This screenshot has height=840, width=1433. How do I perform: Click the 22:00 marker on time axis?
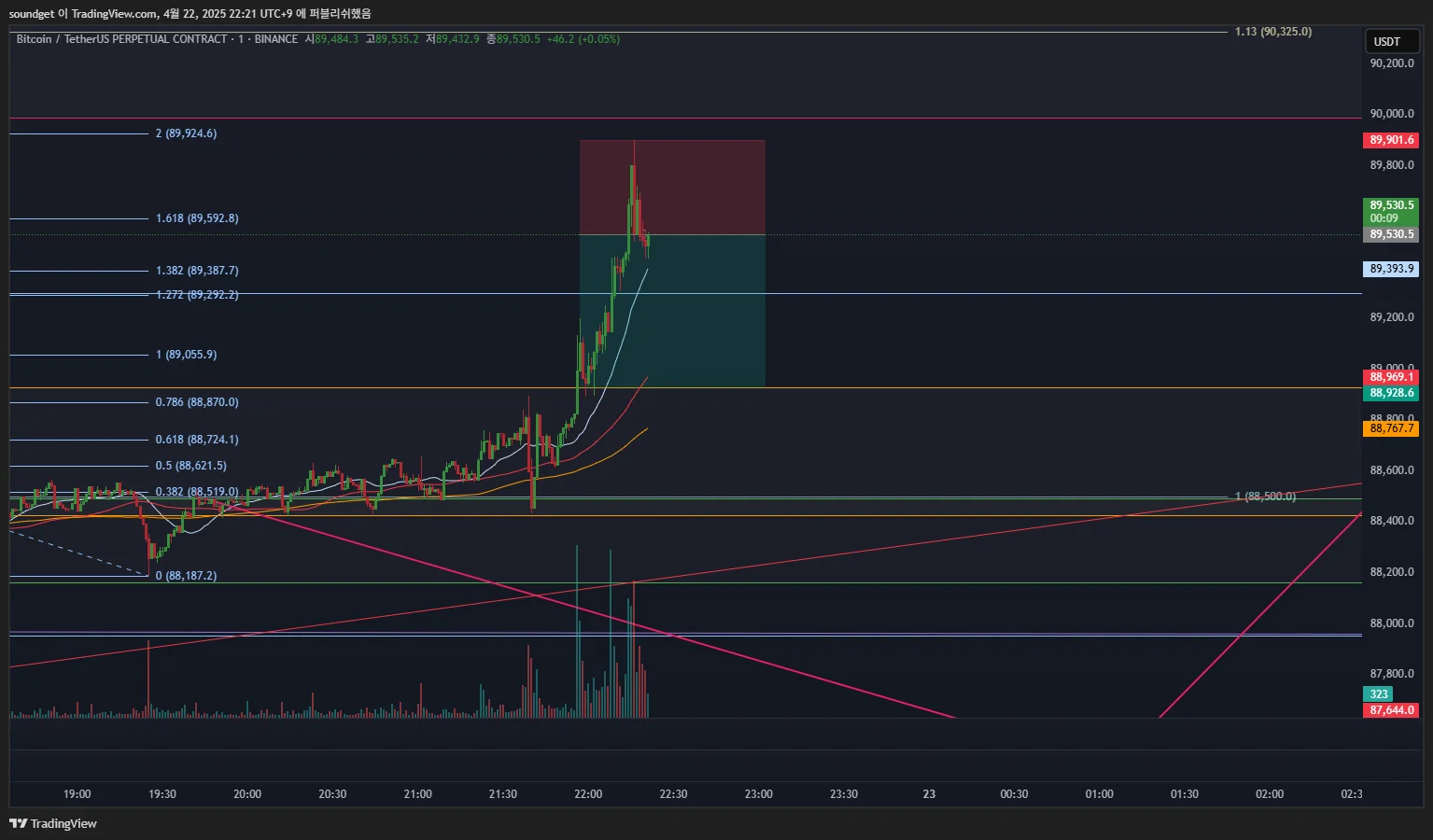(x=588, y=794)
